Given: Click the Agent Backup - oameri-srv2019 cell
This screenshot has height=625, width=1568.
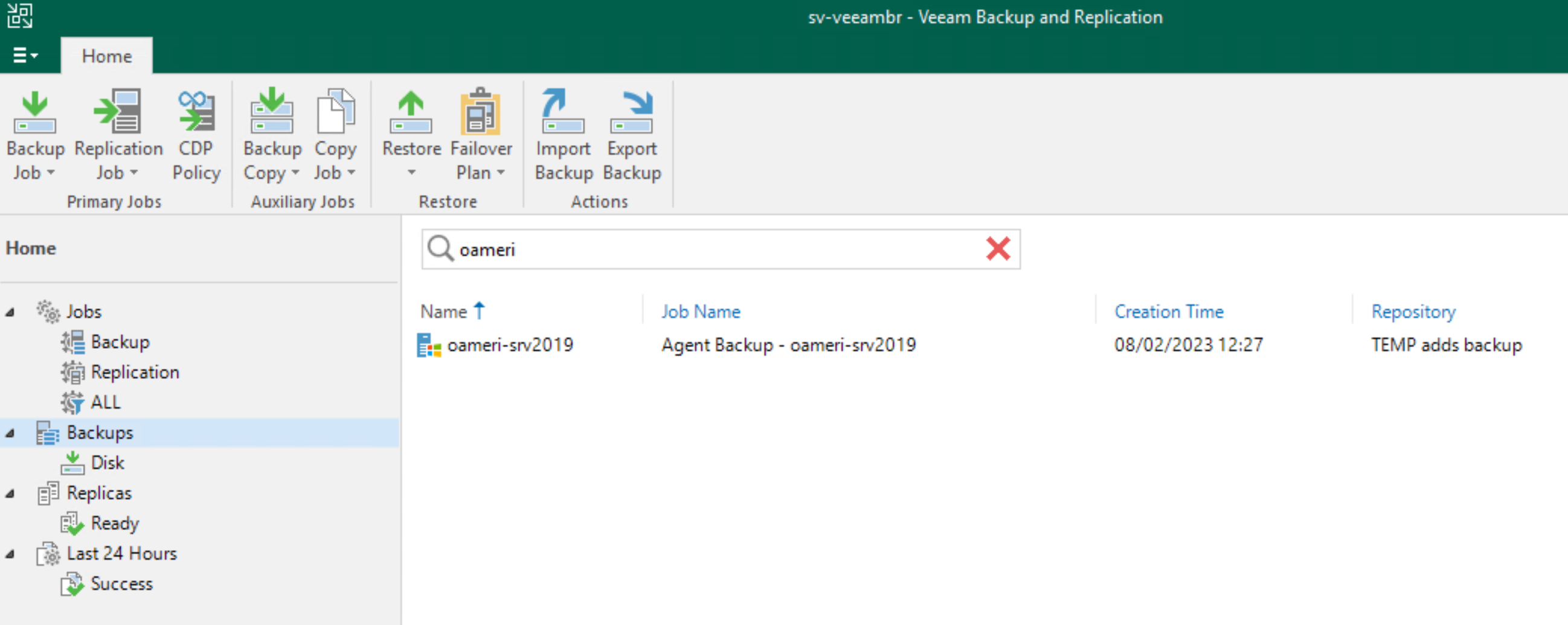Looking at the screenshot, I should [789, 345].
